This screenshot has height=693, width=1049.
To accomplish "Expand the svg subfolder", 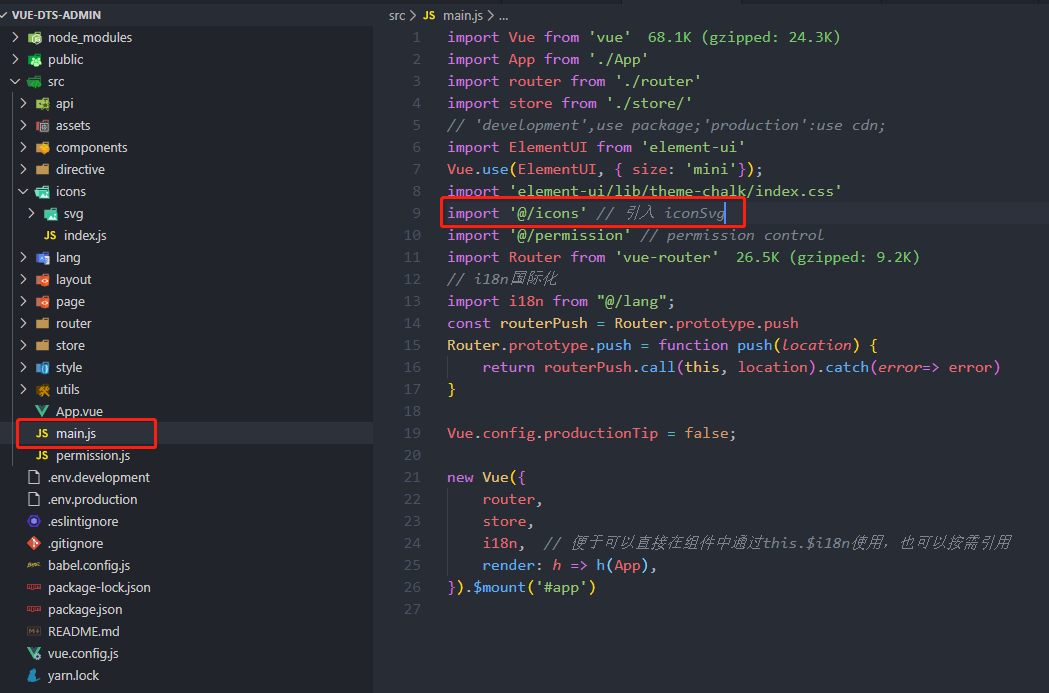I will pos(31,214).
